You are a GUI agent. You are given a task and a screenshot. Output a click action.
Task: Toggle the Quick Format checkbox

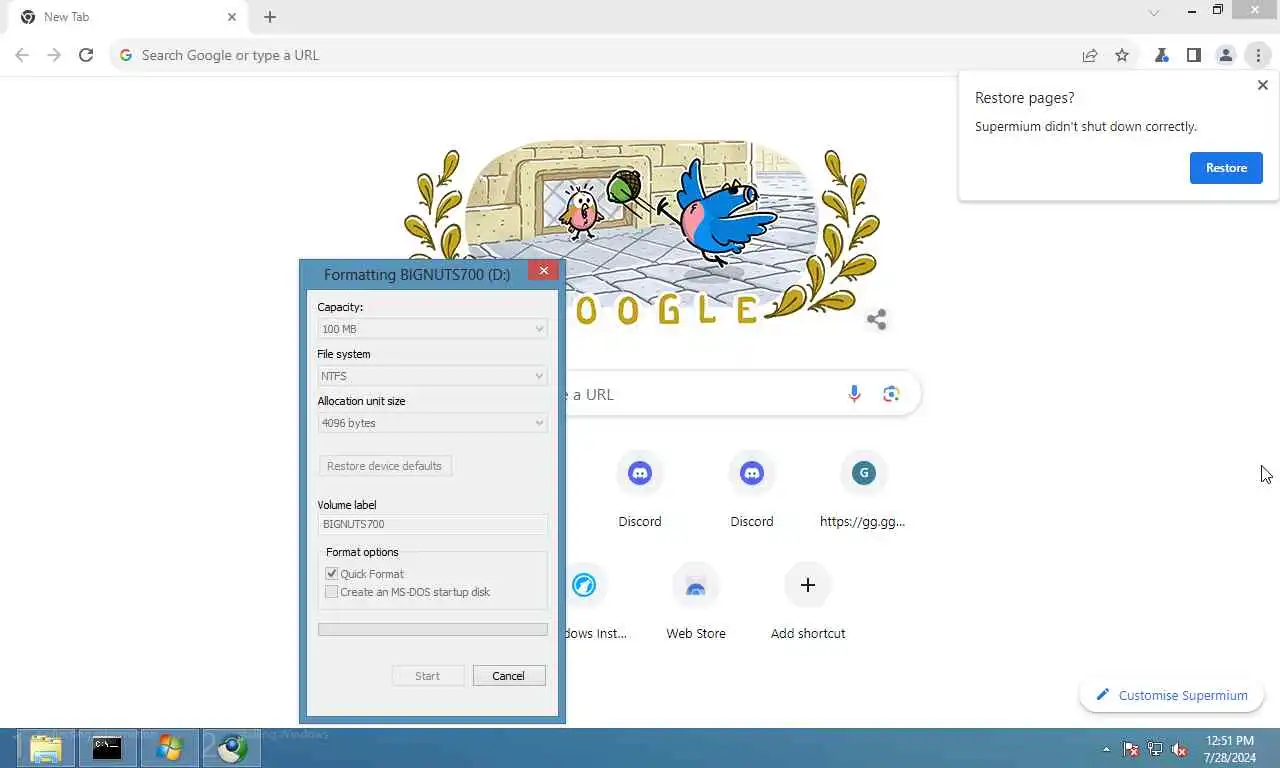[332, 574]
